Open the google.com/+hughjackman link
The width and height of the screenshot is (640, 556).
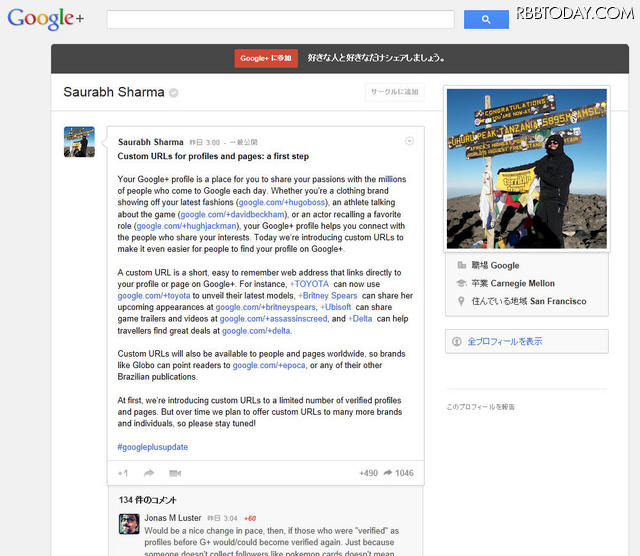coord(187,226)
